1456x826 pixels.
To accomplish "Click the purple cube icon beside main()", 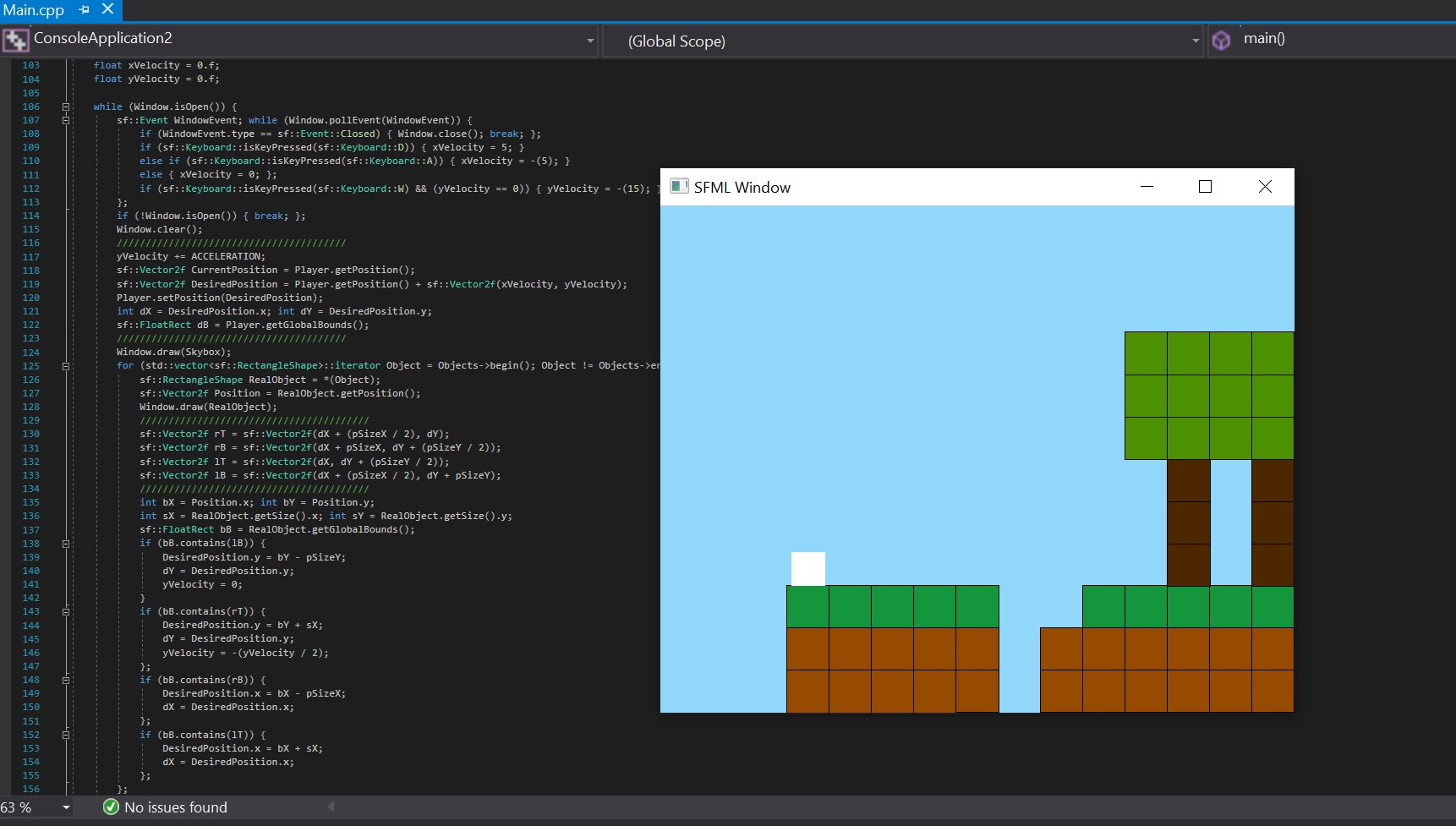I will click(x=1221, y=41).
